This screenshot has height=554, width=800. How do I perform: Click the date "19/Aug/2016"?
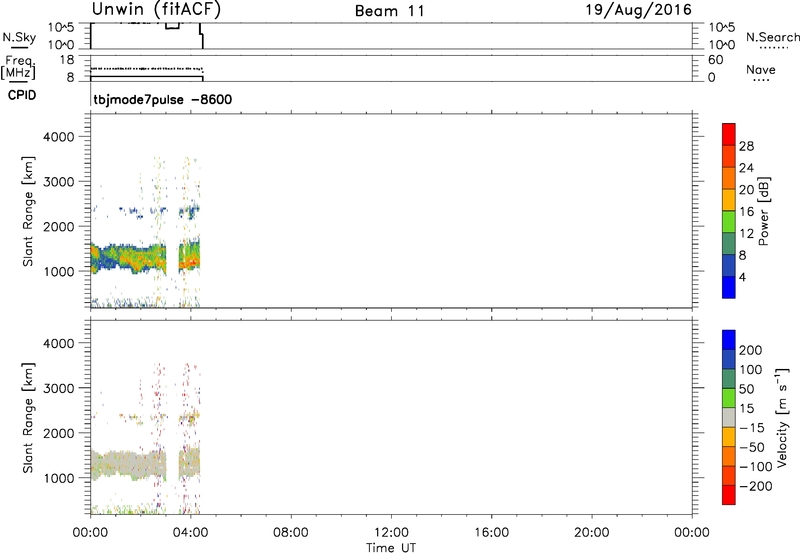638,10
